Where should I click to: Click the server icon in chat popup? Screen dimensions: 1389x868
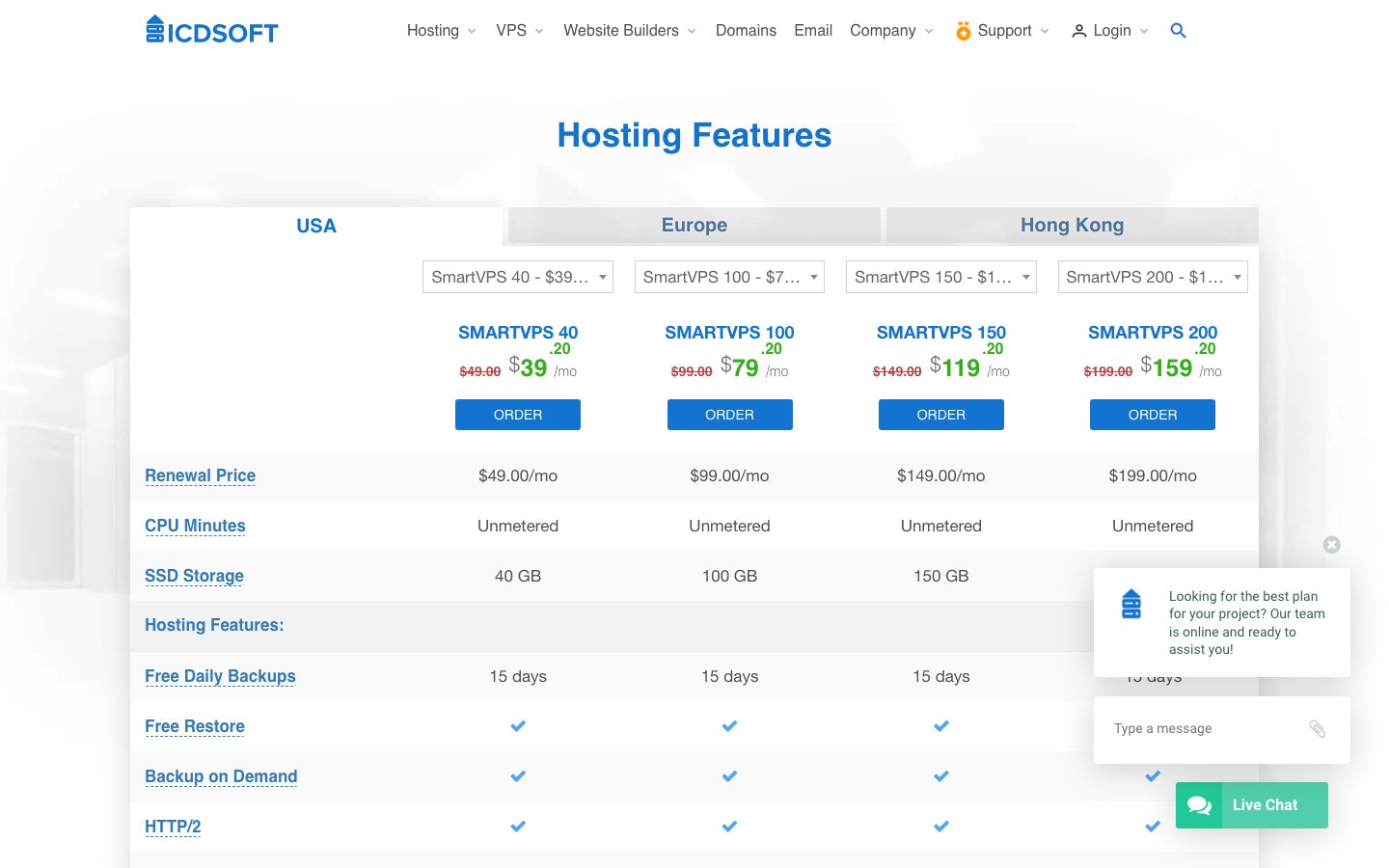click(x=1131, y=604)
